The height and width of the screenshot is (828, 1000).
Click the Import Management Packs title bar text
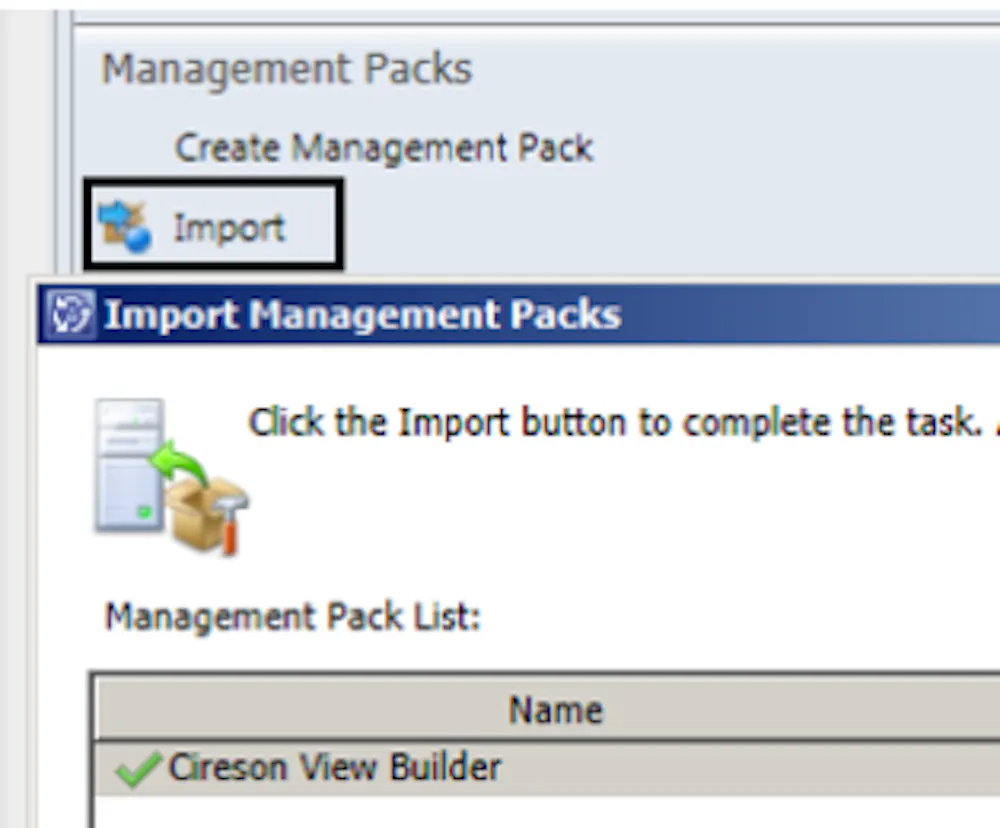[362, 314]
